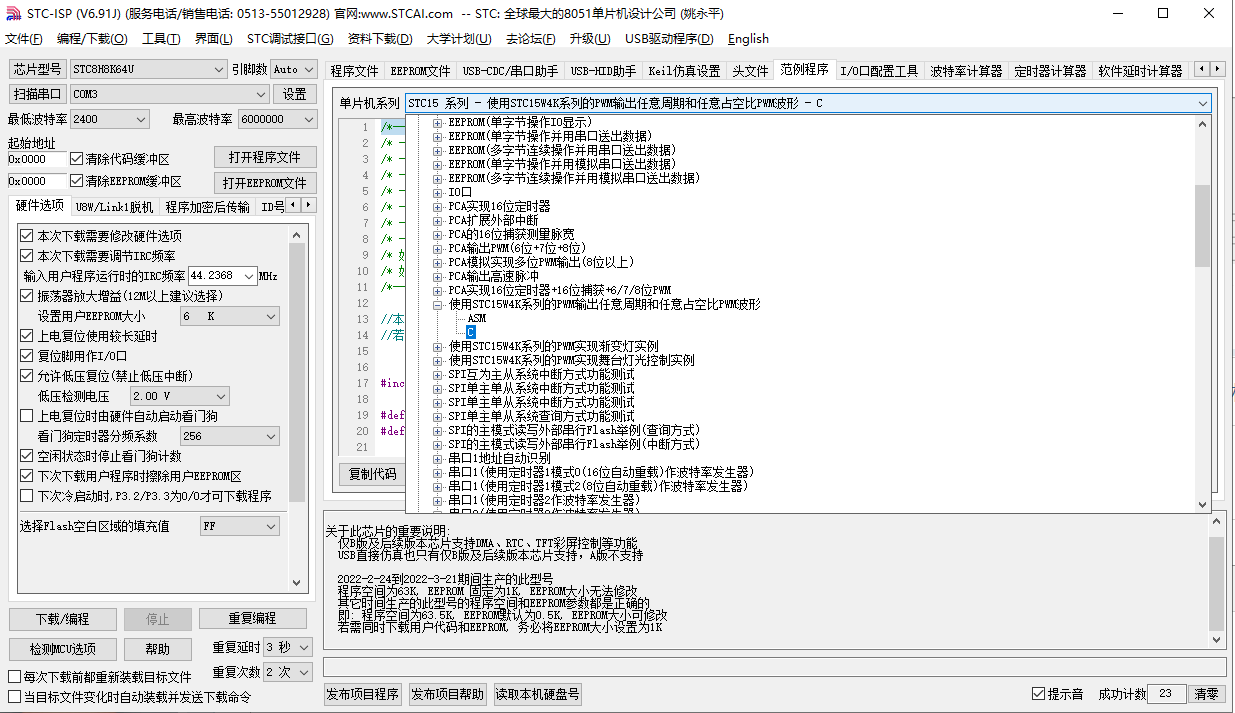Image resolution: width=1235 pixels, height=713 pixels.
Task: Toggle 复位脚用作I/O口 checkbox
Action: pyautogui.click(x=27, y=356)
